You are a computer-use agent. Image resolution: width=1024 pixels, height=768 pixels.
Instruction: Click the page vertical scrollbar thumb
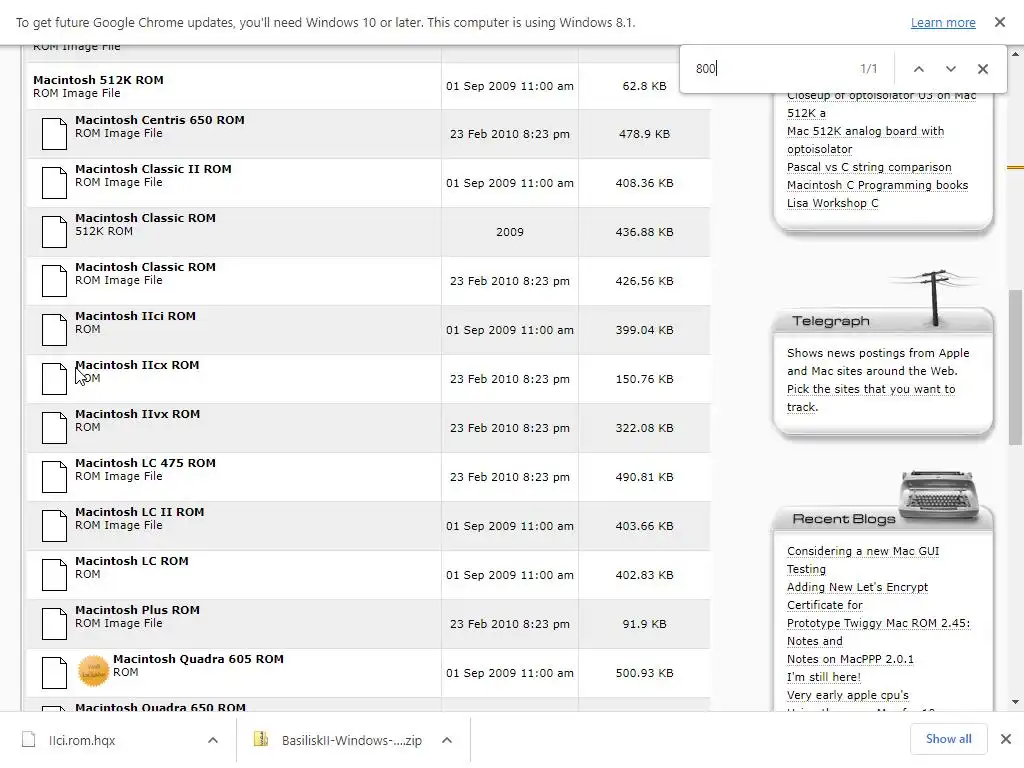[1015, 367]
